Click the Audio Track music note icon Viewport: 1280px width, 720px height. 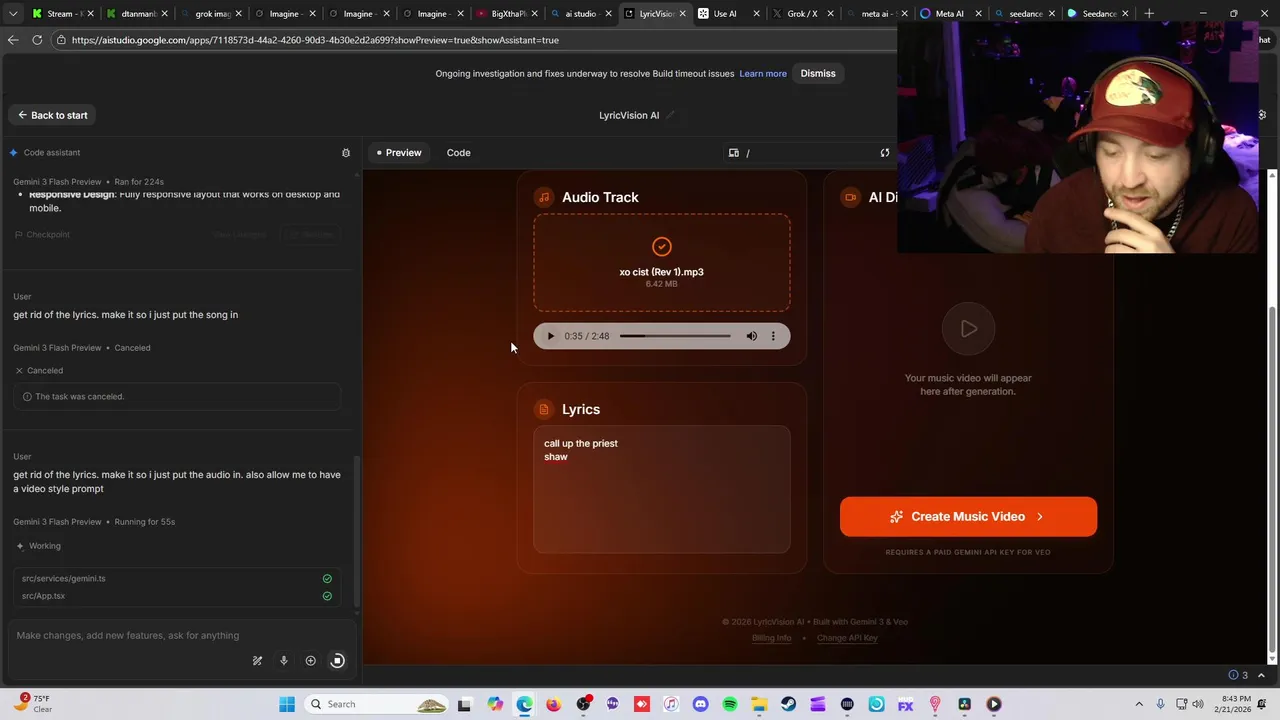543,197
